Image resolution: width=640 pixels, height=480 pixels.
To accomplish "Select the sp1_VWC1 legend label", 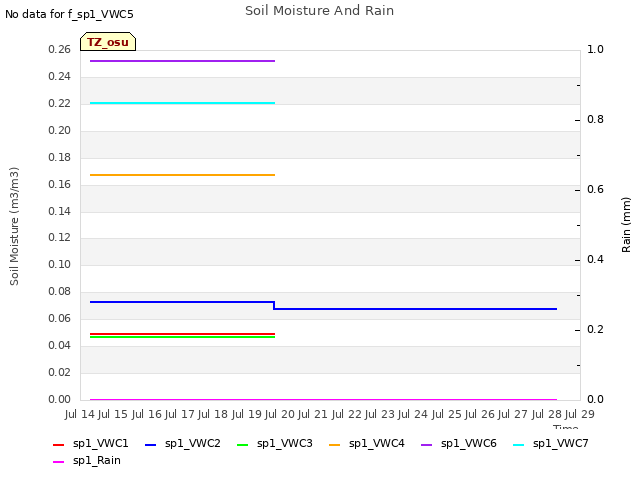I will tap(100, 443).
